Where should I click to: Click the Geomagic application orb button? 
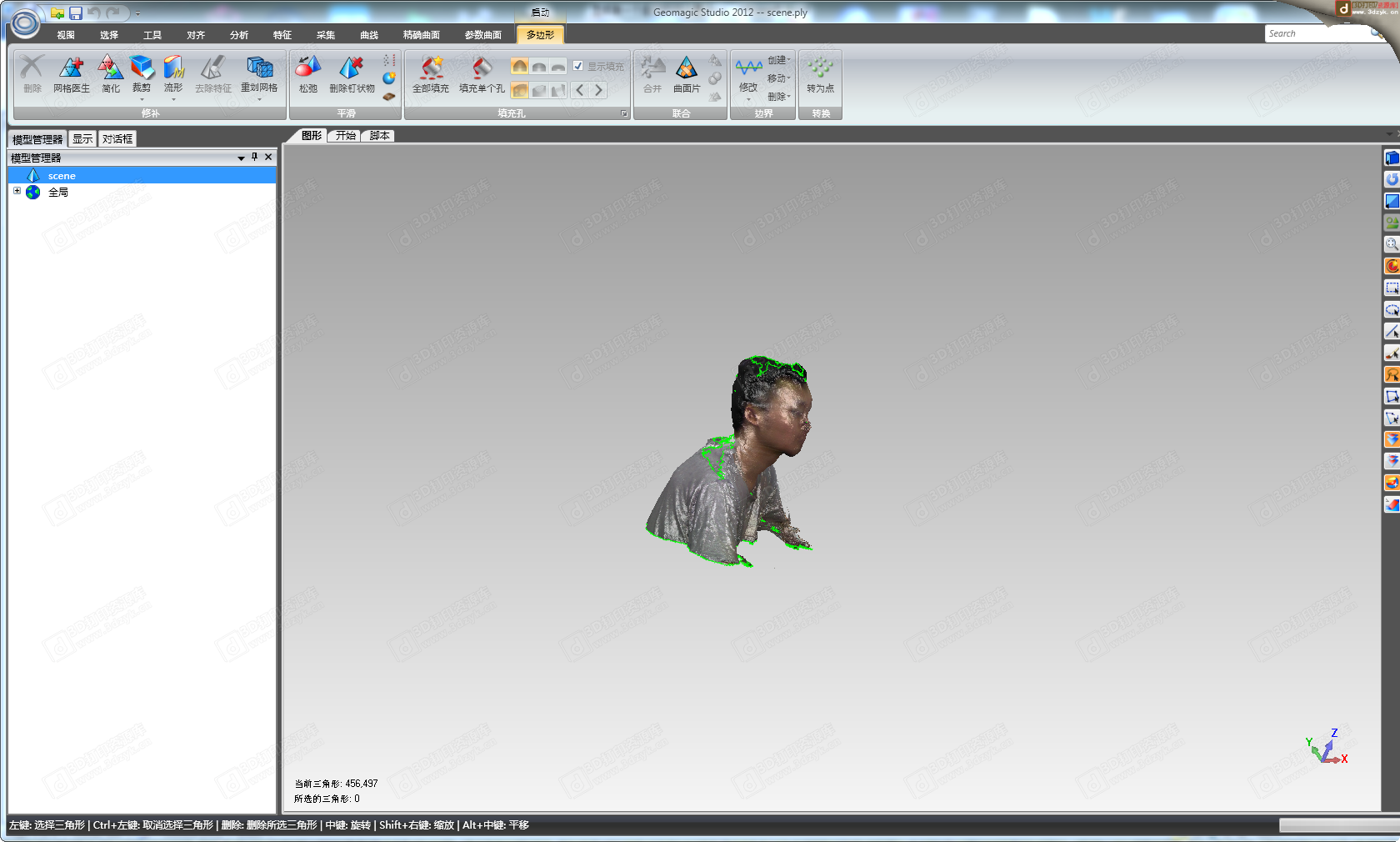tap(25, 23)
